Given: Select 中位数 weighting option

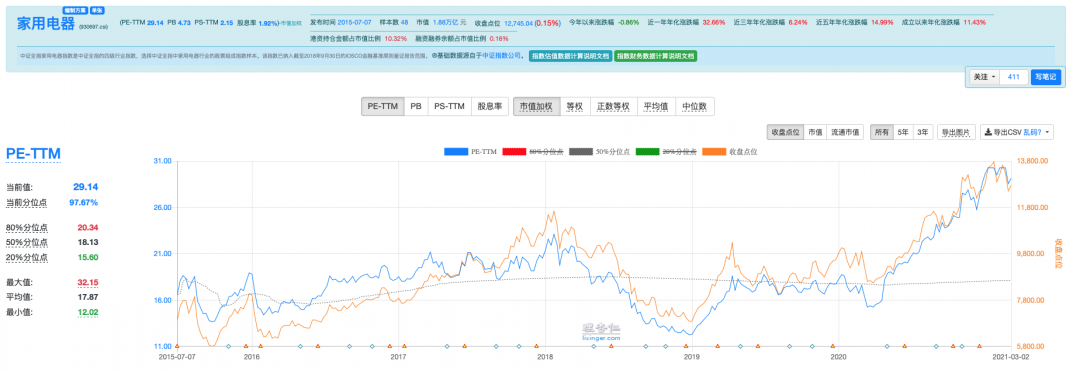Looking at the screenshot, I should click(x=695, y=107).
